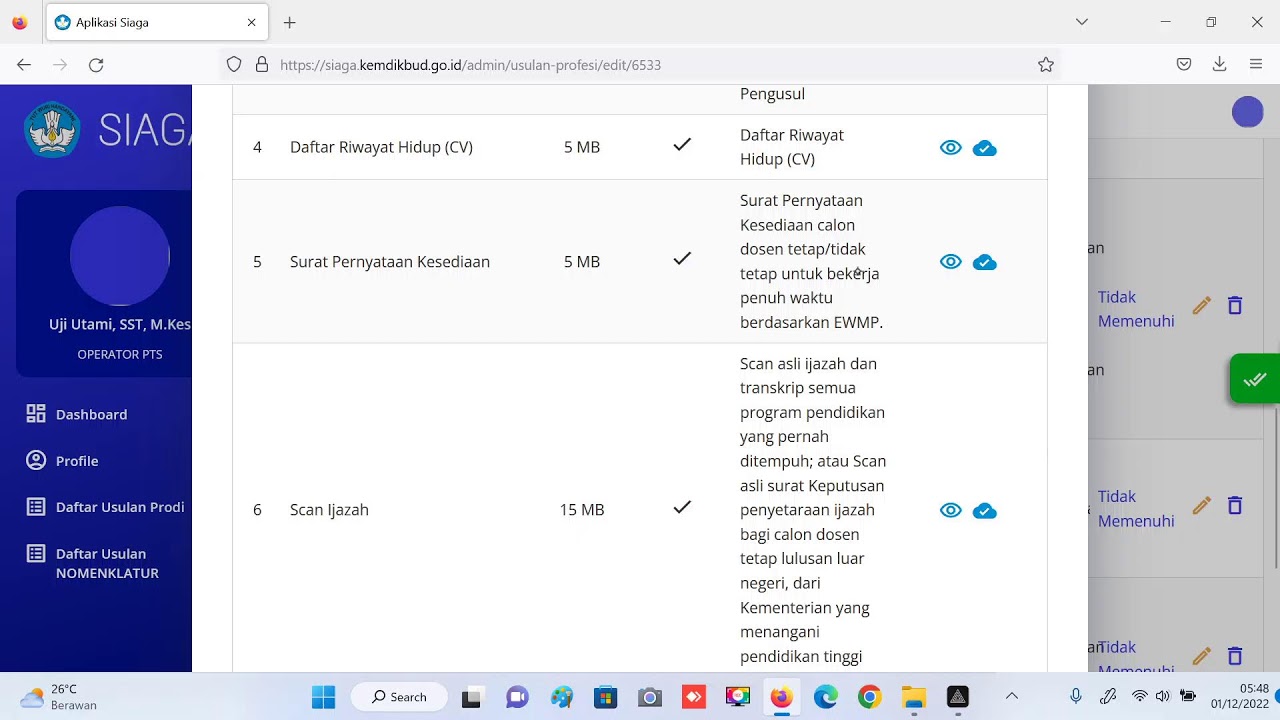1280x720 pixels.
Task: Click the browser forward arrow
Action: coord(60,65)
